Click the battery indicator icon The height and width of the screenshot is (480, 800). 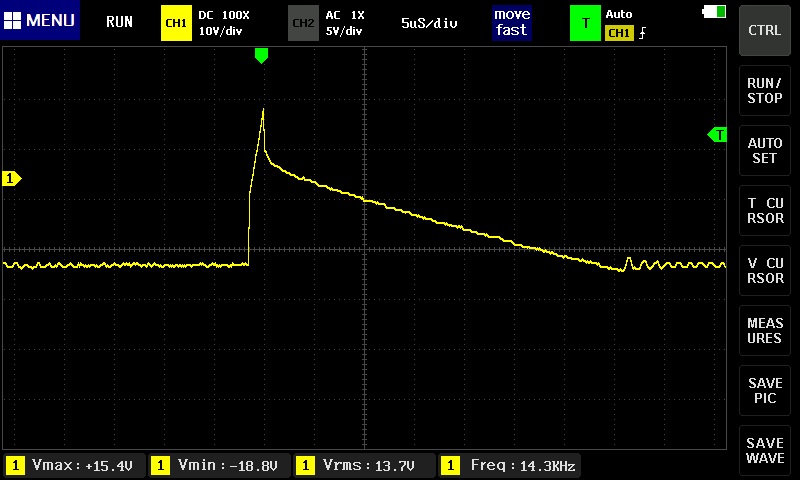point(716,12)
